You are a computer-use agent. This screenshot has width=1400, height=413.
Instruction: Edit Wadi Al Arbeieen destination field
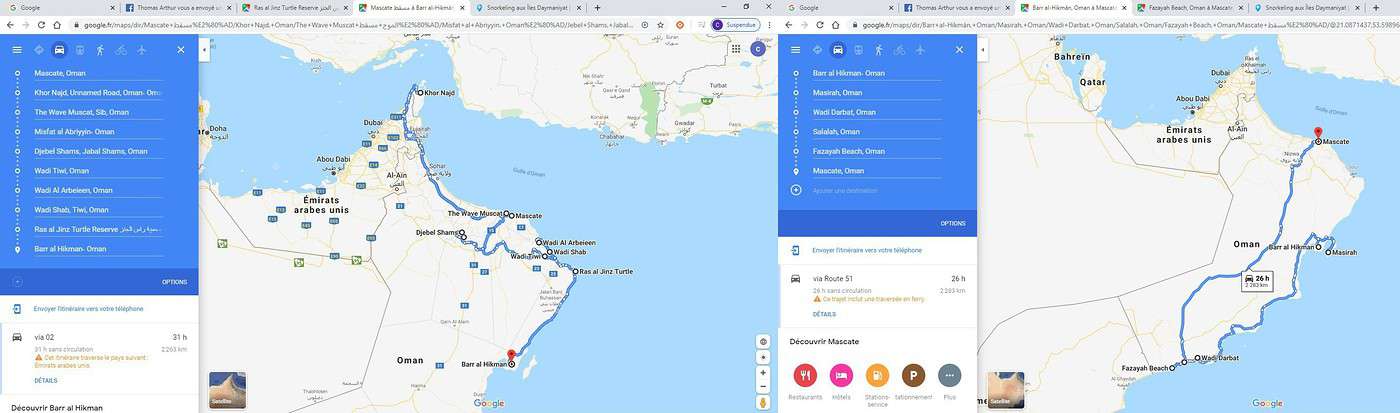(98, 190)
